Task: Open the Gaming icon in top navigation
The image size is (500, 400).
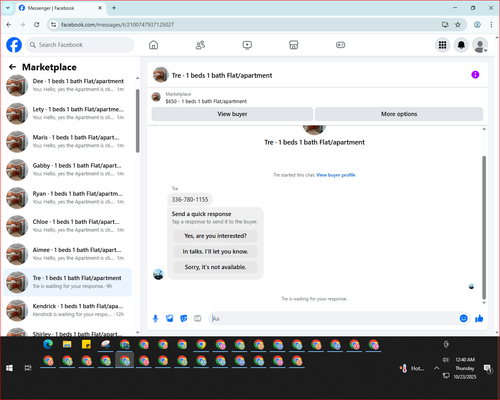Action: (x=340, y=45)
